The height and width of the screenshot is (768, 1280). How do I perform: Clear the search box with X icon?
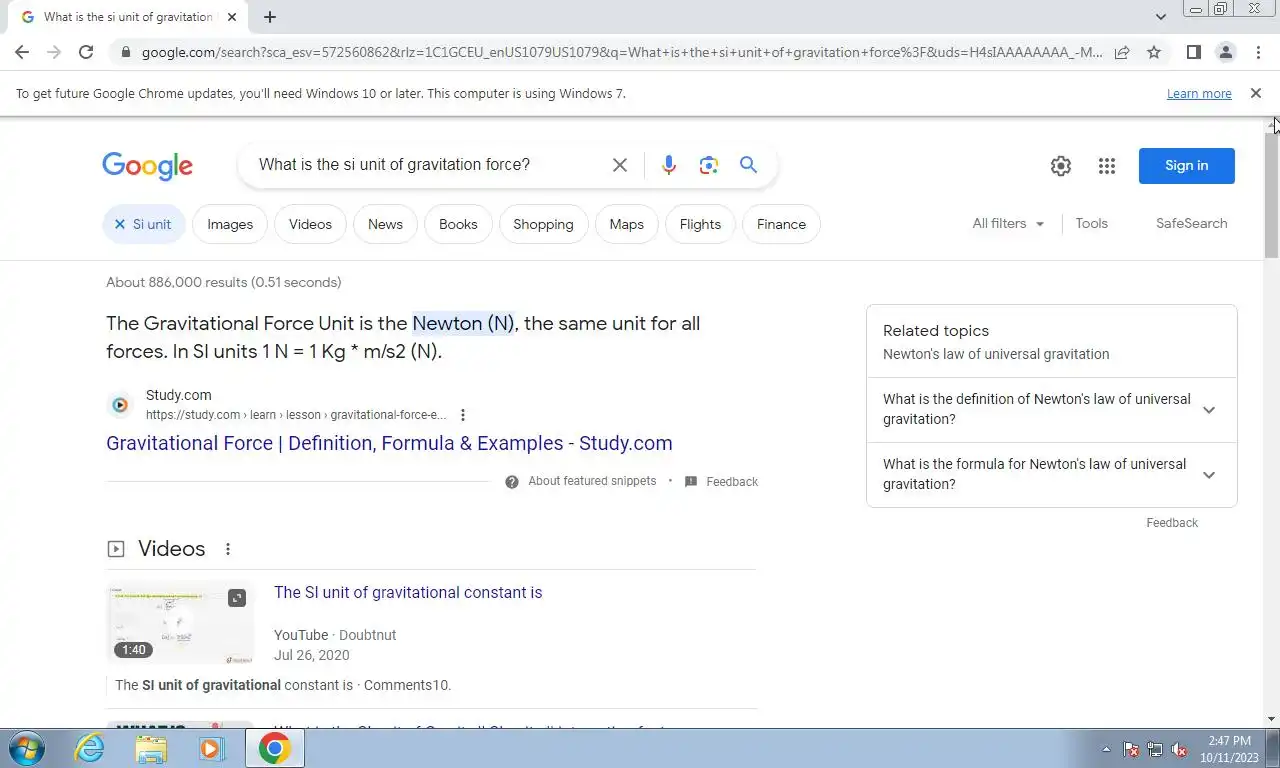[620, 165]
